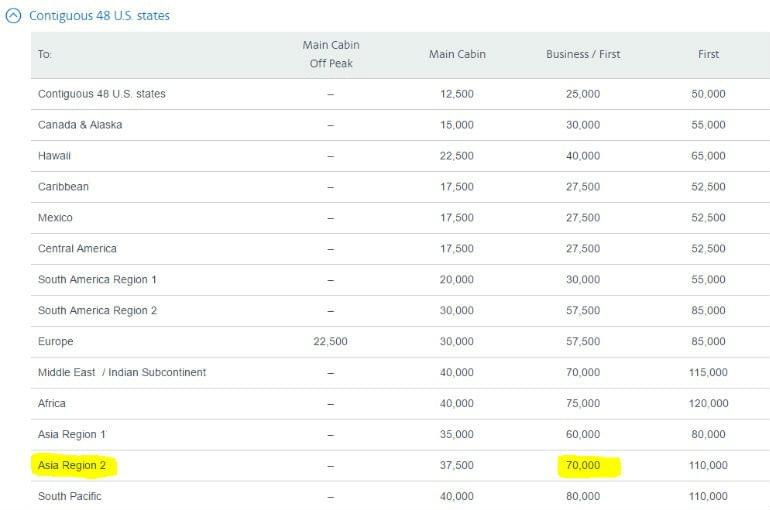Click Europe First 85,000 value
Image resolution: width=770 pixels, height=510 pixels.
point(708,341)
